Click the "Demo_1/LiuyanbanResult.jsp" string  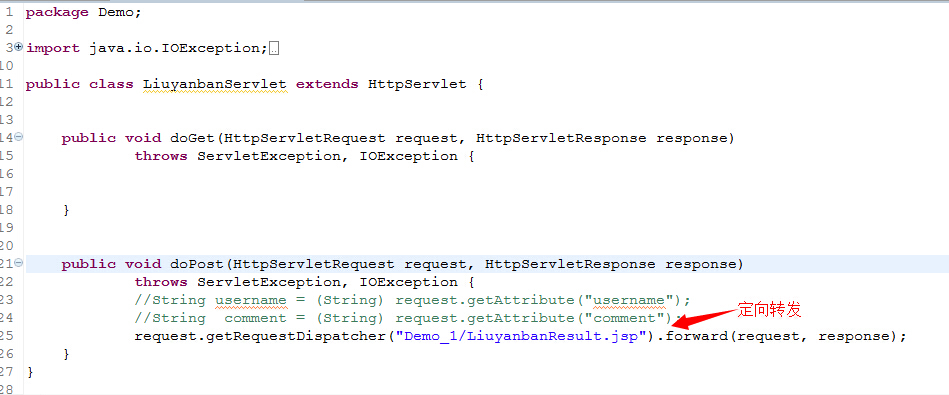click(x=522, y=336)
